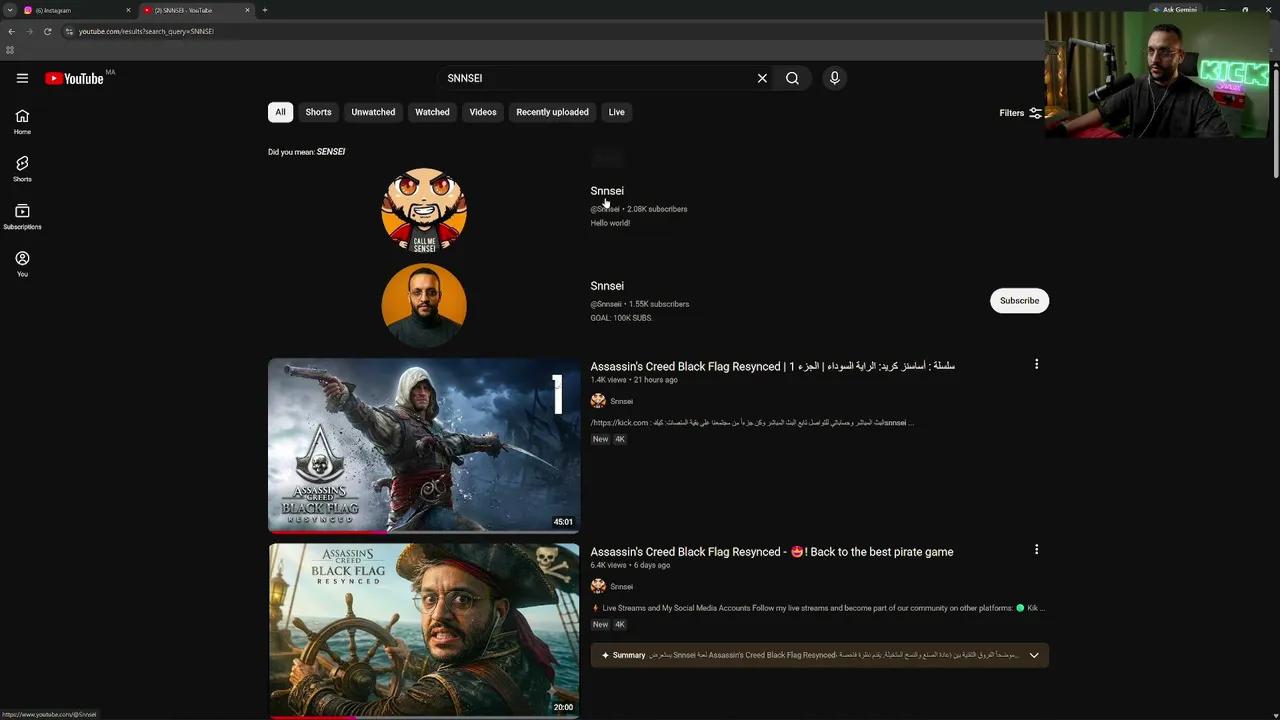Click the browser address bar URL
Image resolution: width=1280 pixels, height=720 pixels.
(146, 31)
